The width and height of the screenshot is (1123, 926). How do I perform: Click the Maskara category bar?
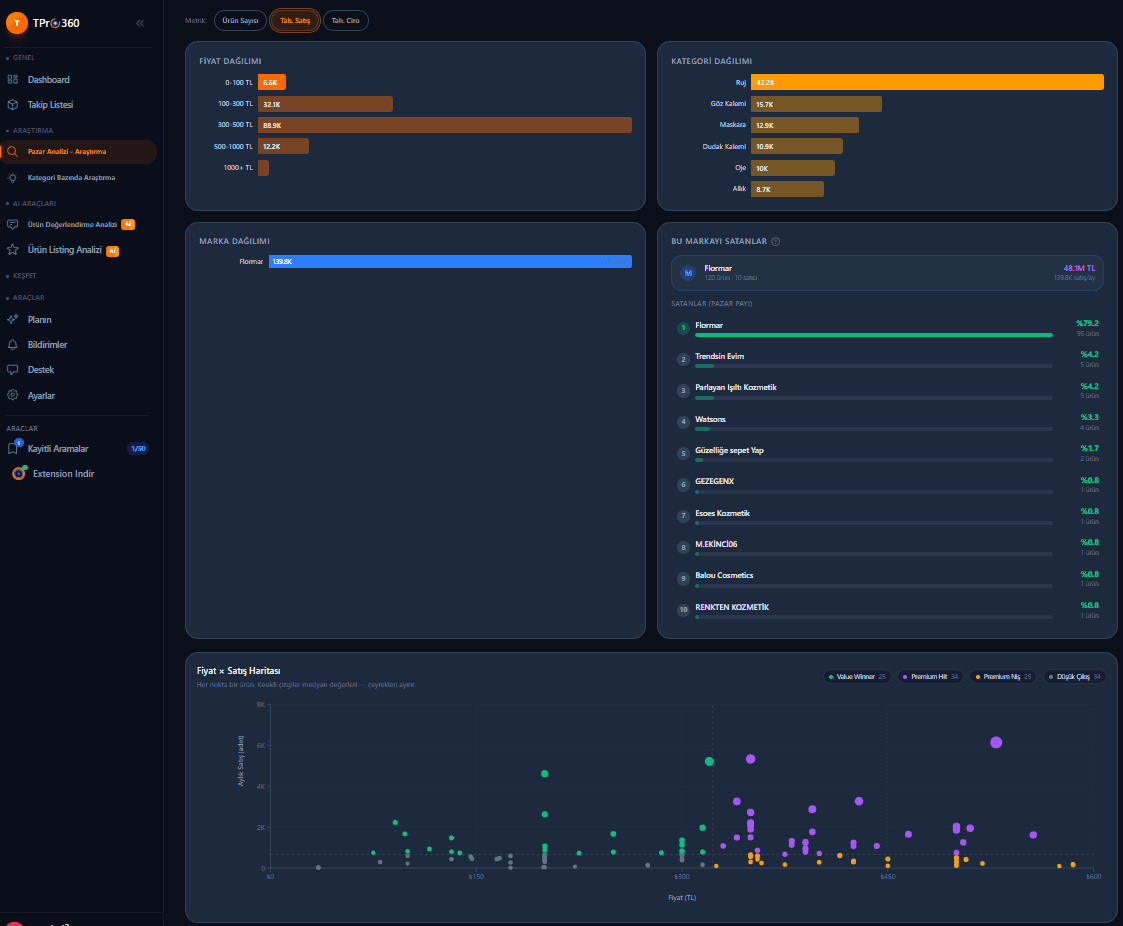804,125
